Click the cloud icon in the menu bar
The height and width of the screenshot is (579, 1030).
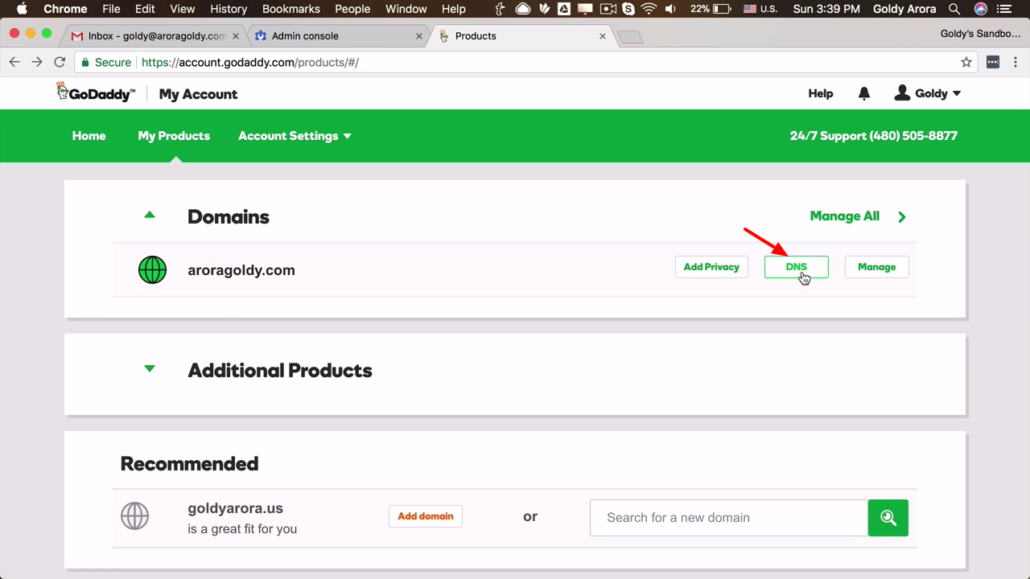click(523, 9)
